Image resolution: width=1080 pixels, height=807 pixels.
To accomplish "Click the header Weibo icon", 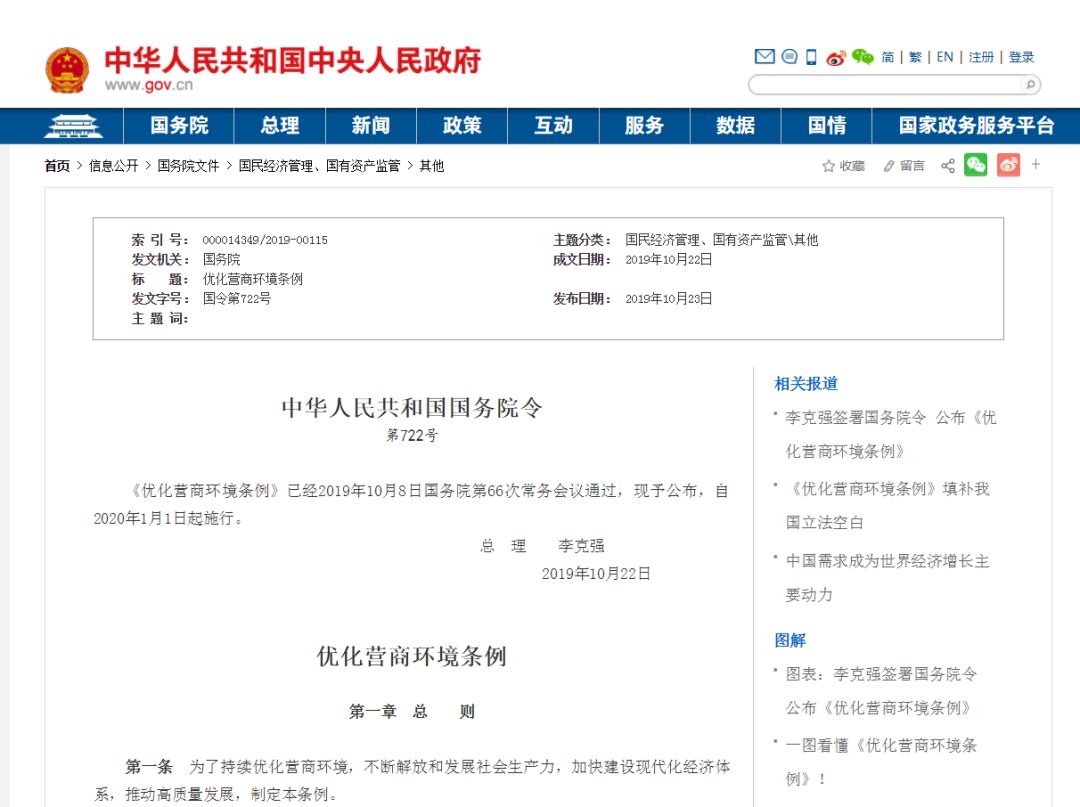I will coord(835,58).
